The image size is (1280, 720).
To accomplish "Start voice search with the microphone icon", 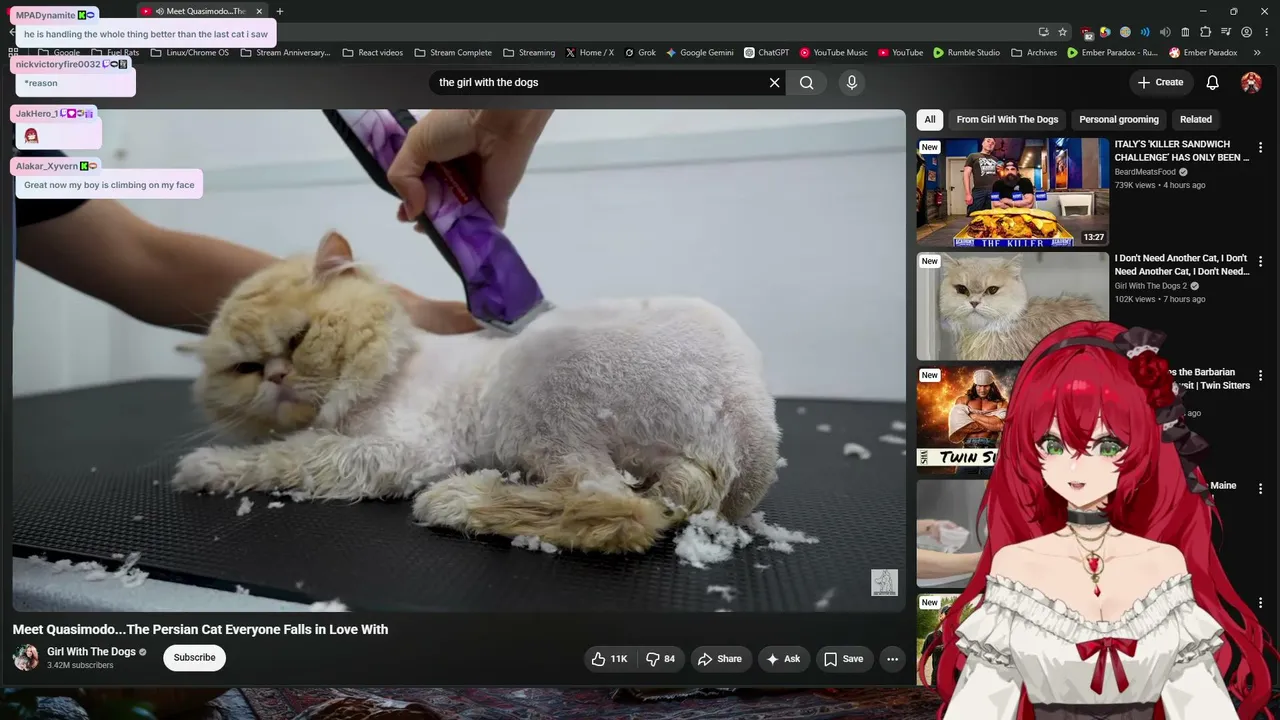I will (x=852, y=83).
